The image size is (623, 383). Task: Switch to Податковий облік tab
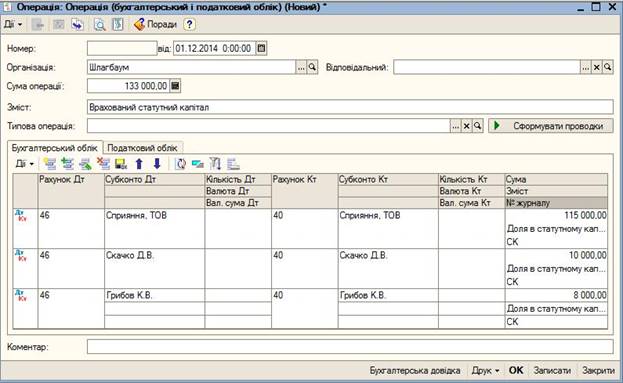[142, 148]
